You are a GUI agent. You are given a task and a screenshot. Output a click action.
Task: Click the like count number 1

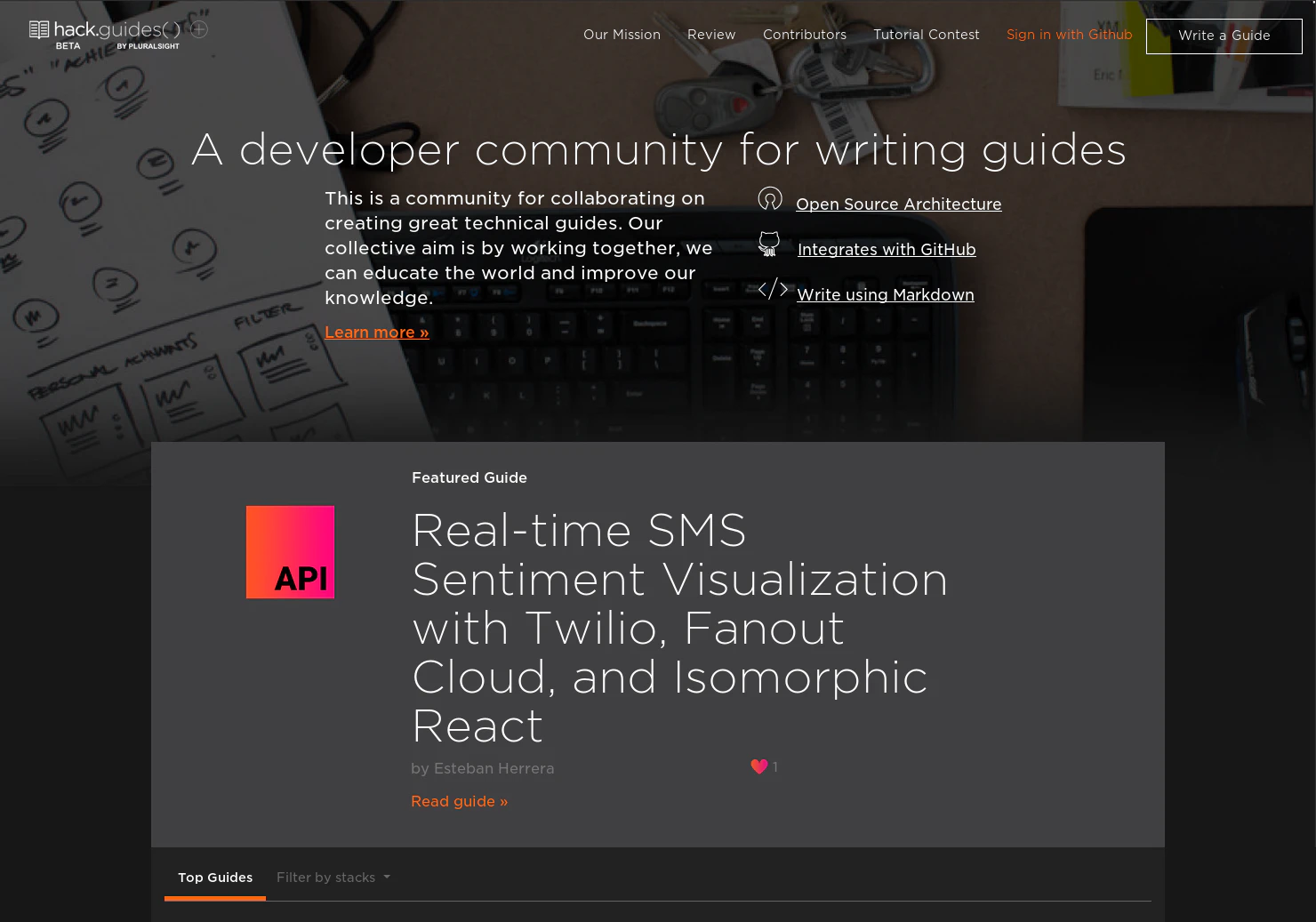pos(775,766)
